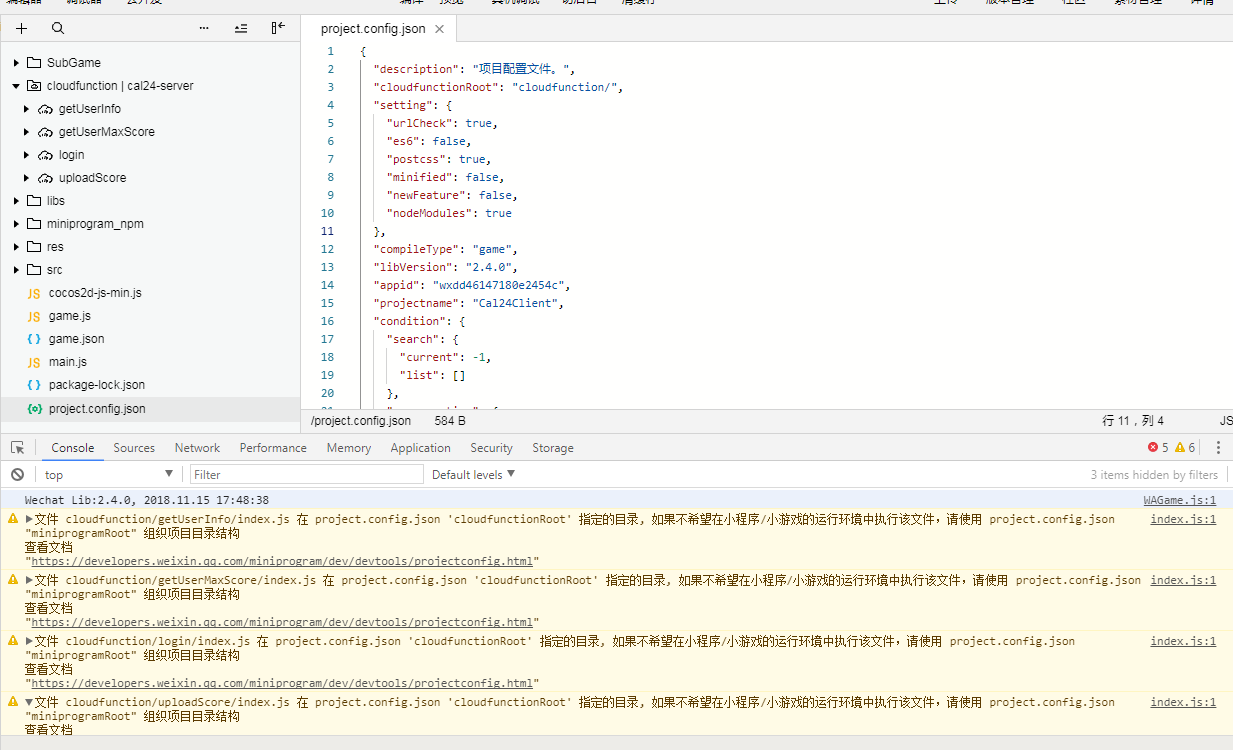Select the Storage tab
The width and height of the screenshot is (1233, 750).
553,448
